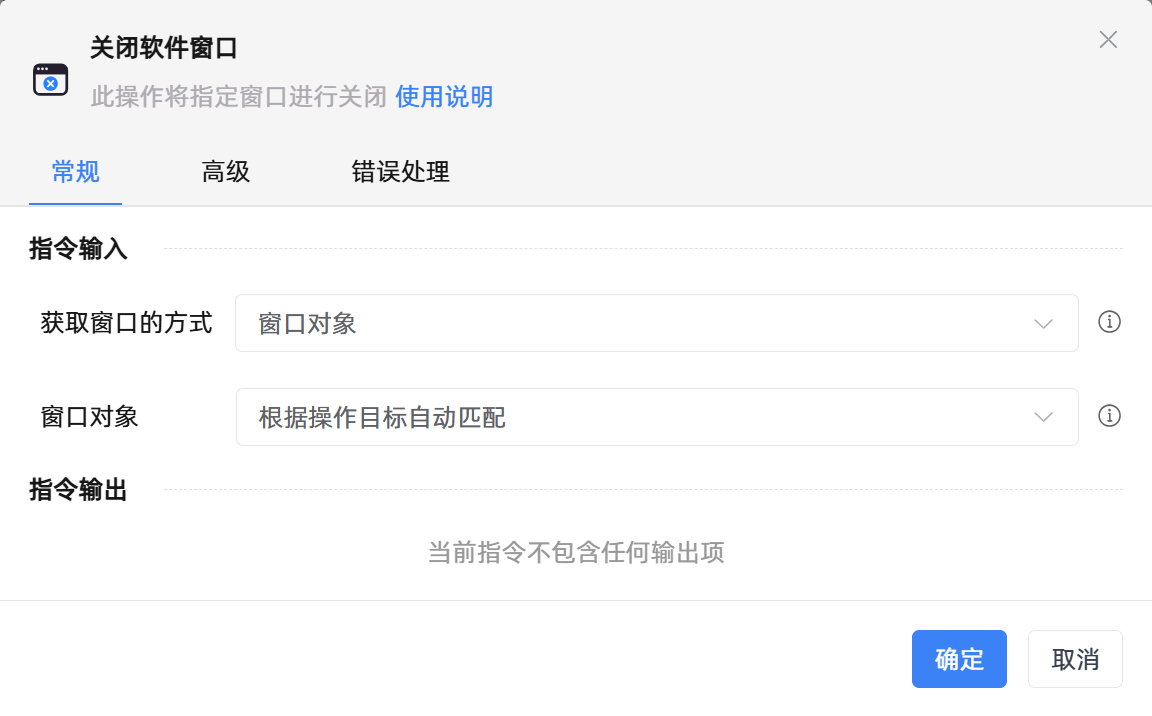Click the circled info symbol next to window object
The height and width of the screenshot is (716, 1152).
point(1109,417)
